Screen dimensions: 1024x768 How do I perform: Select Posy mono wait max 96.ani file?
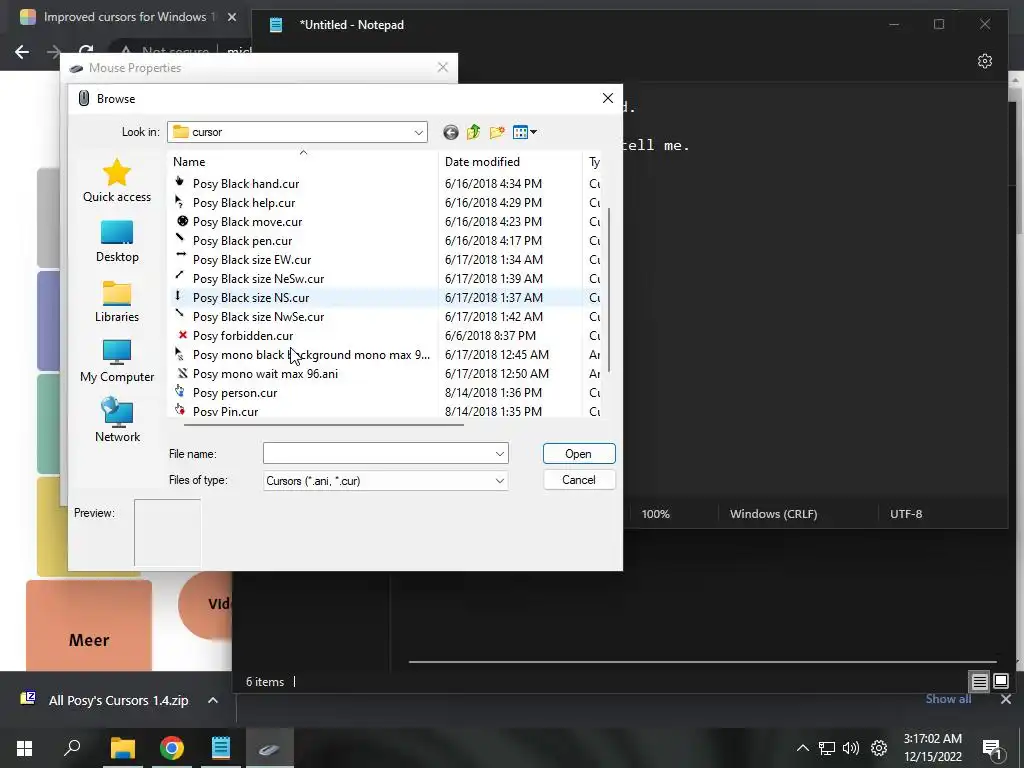pyautogui.click(x=265, y=374)
